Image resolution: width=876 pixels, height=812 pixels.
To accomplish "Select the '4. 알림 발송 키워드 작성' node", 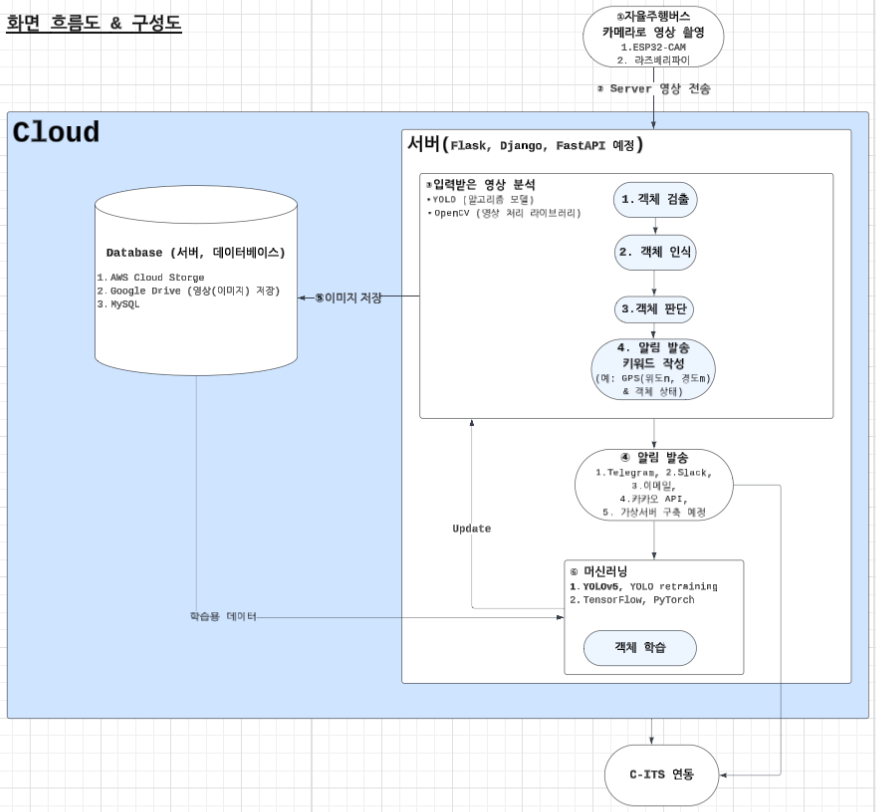I will tap(653, 369).
